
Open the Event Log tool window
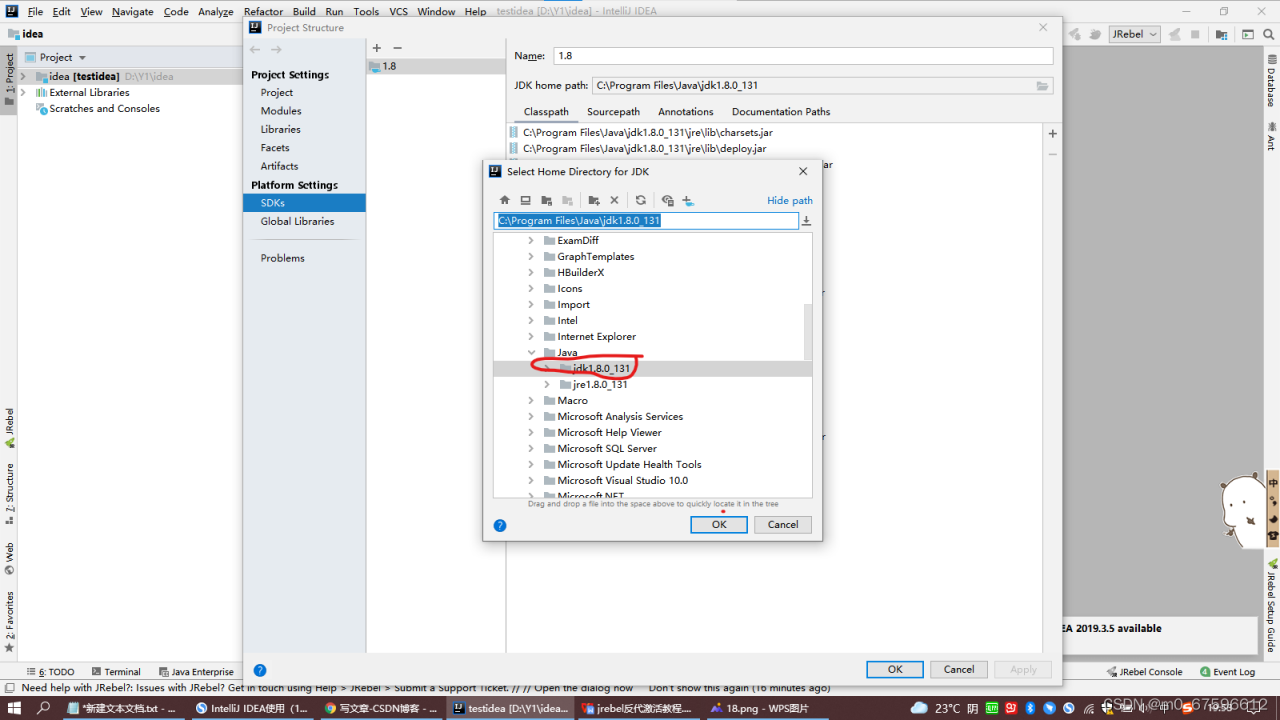1227,672
